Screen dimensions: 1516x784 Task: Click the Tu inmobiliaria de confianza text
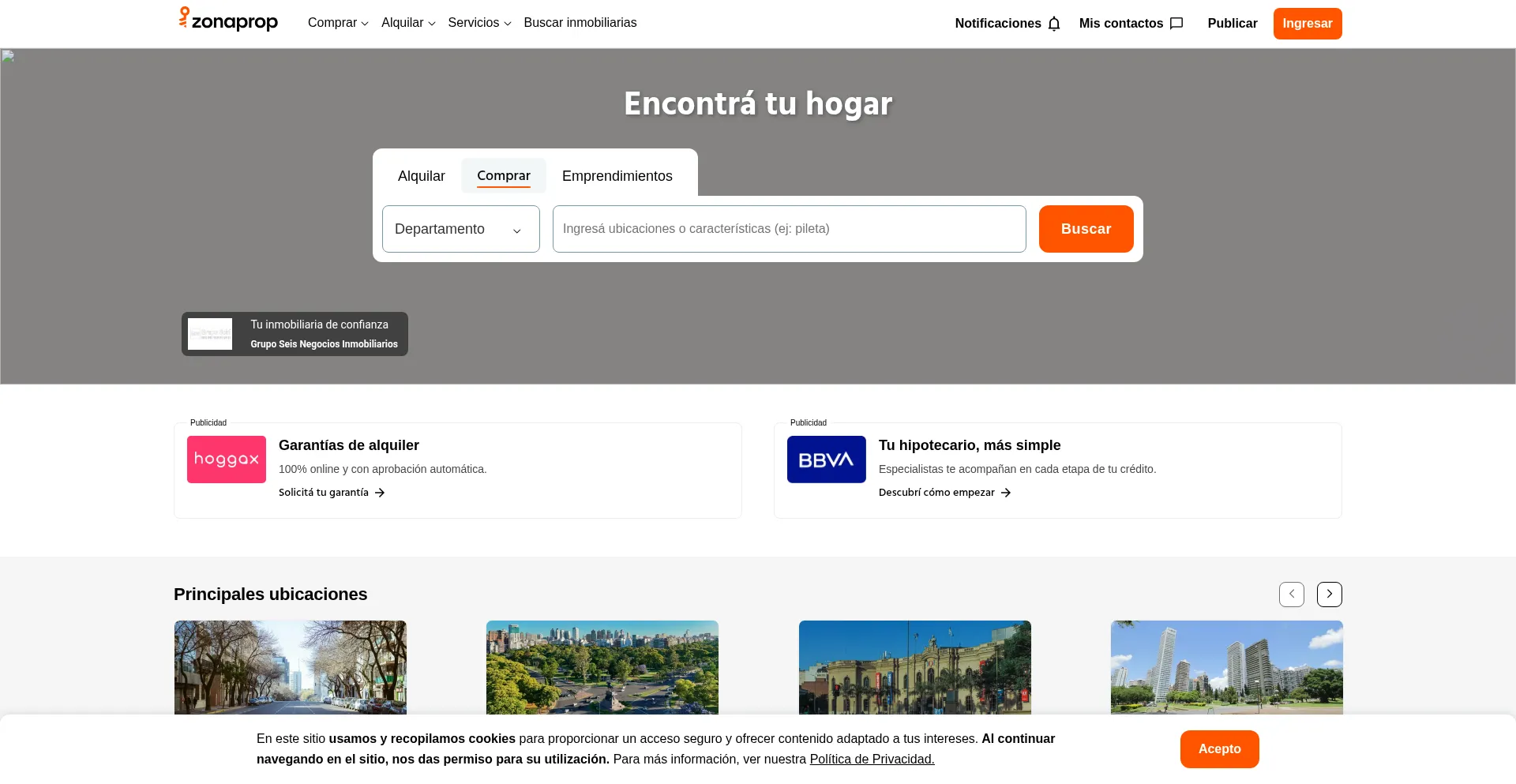(x=320, y=324)
